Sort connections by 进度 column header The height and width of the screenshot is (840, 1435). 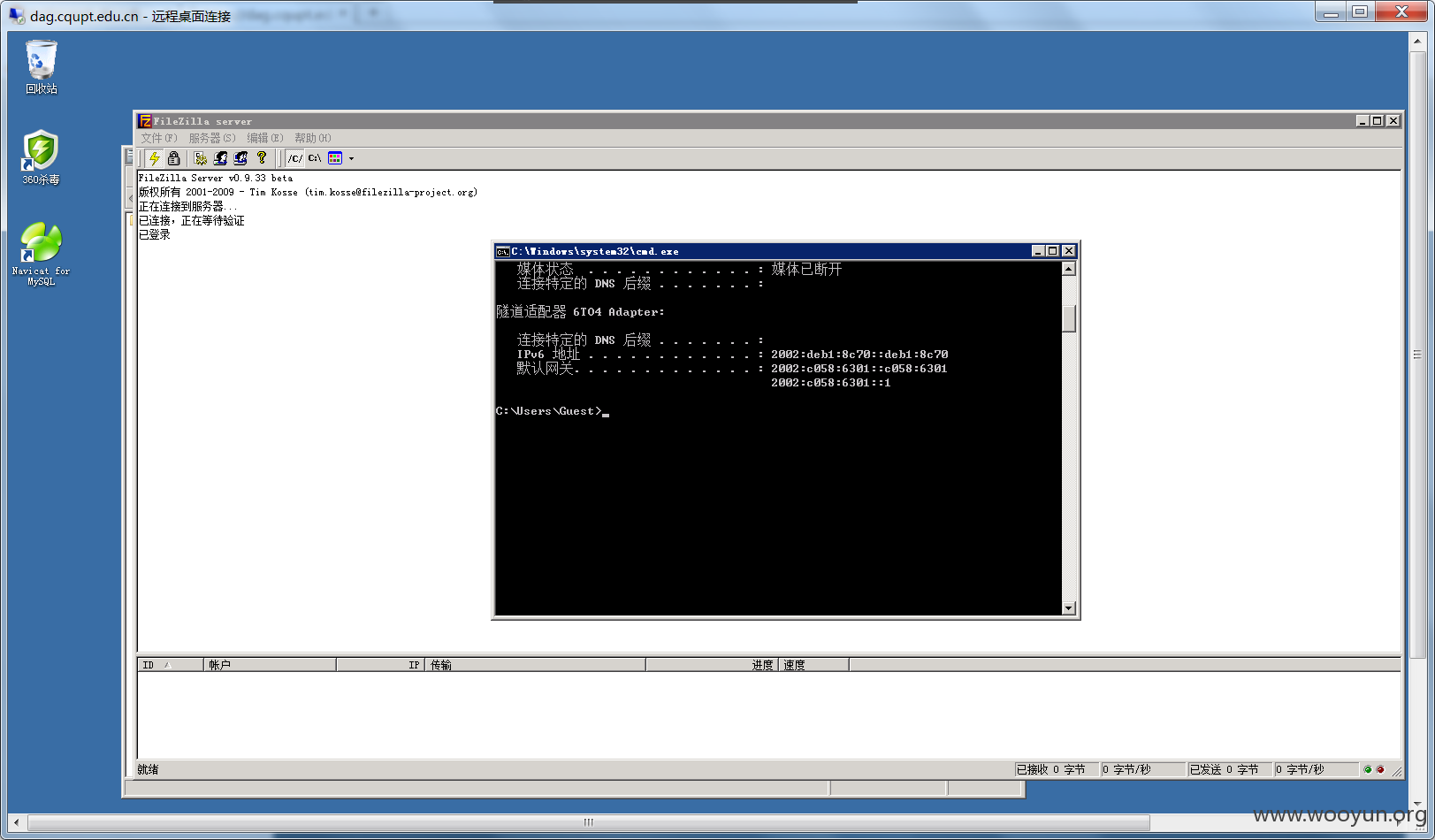pos(712,665)
